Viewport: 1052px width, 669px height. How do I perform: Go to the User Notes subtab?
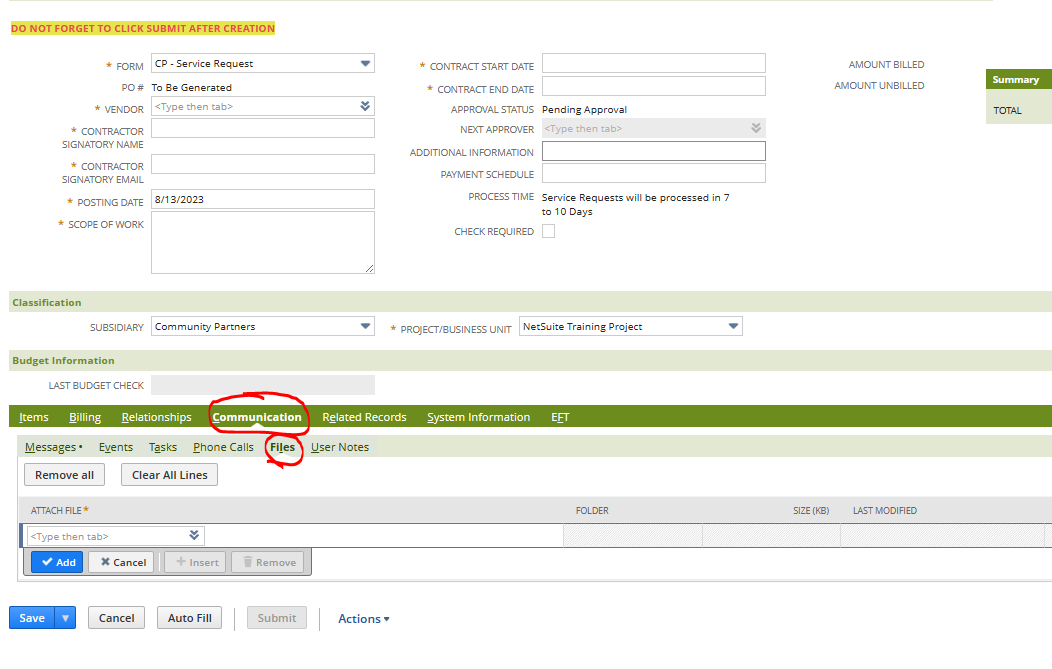340,447
